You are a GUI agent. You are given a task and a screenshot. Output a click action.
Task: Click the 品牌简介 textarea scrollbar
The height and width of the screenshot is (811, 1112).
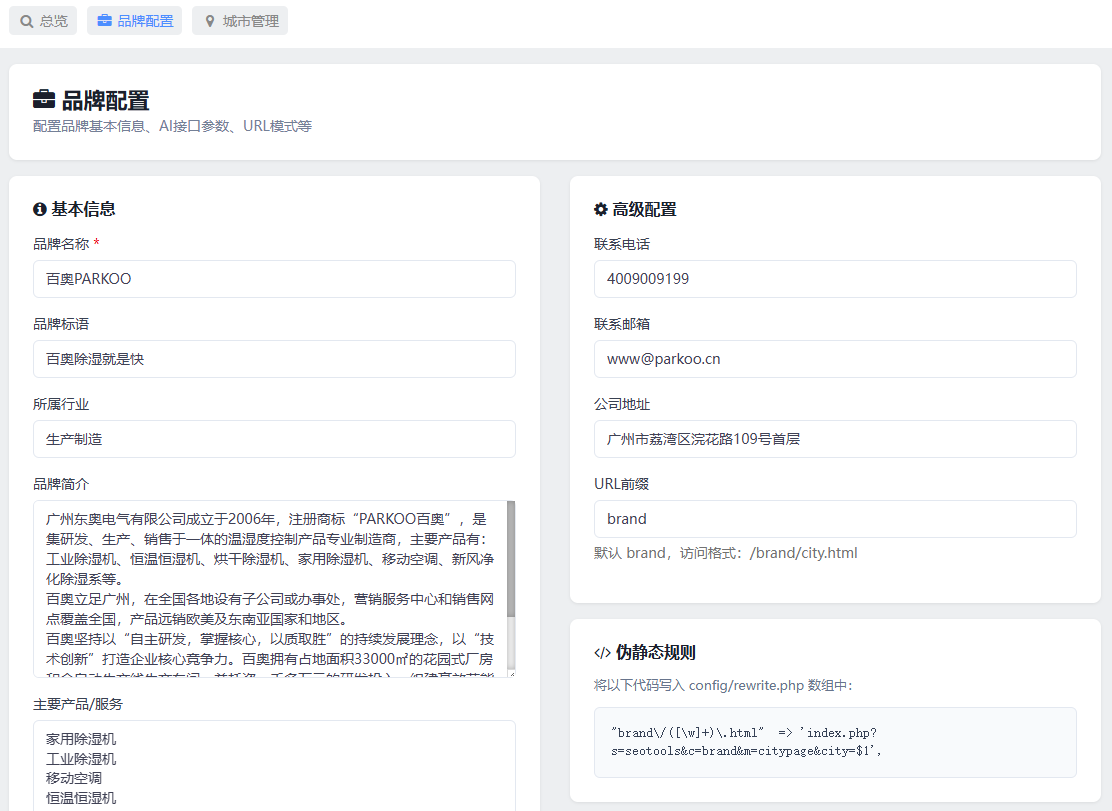click(x=511, y=559)
